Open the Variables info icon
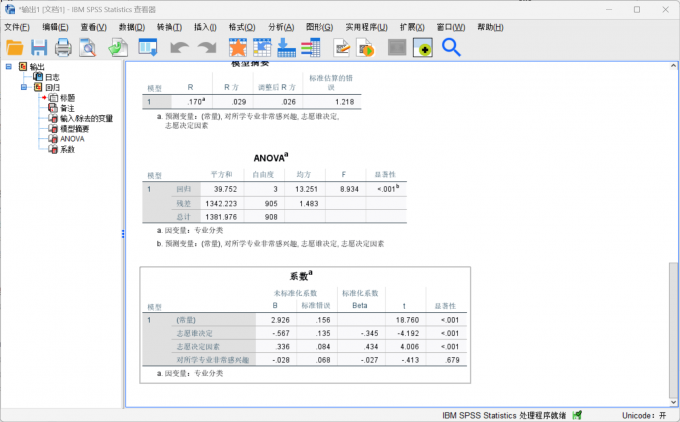Screen dimensions: 680x422 pyautogui.click(x=311, y=47)
